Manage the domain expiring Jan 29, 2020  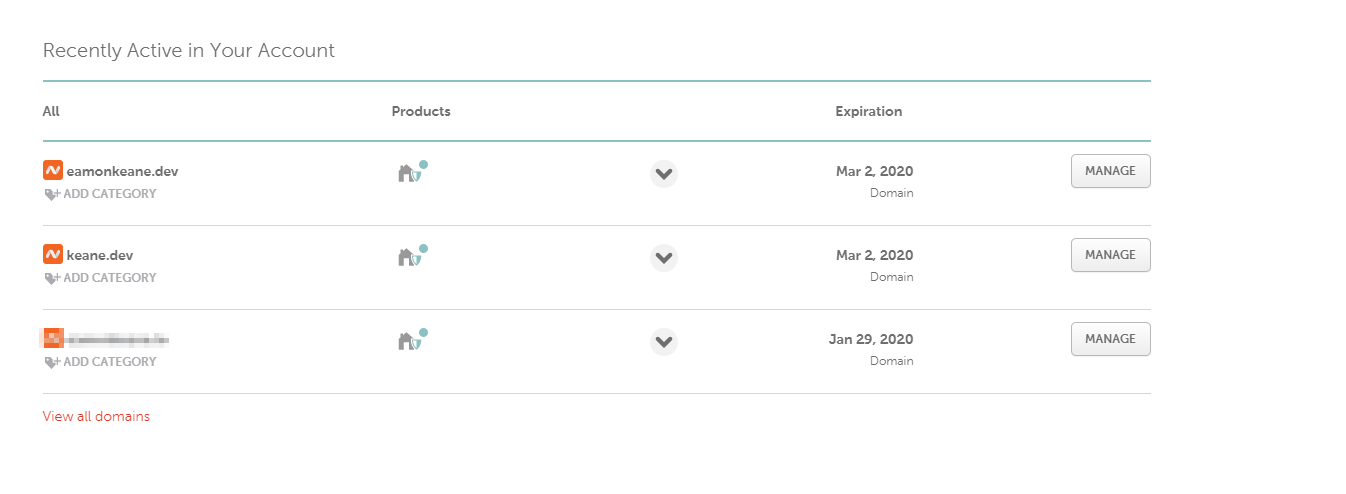point(1110,339)
